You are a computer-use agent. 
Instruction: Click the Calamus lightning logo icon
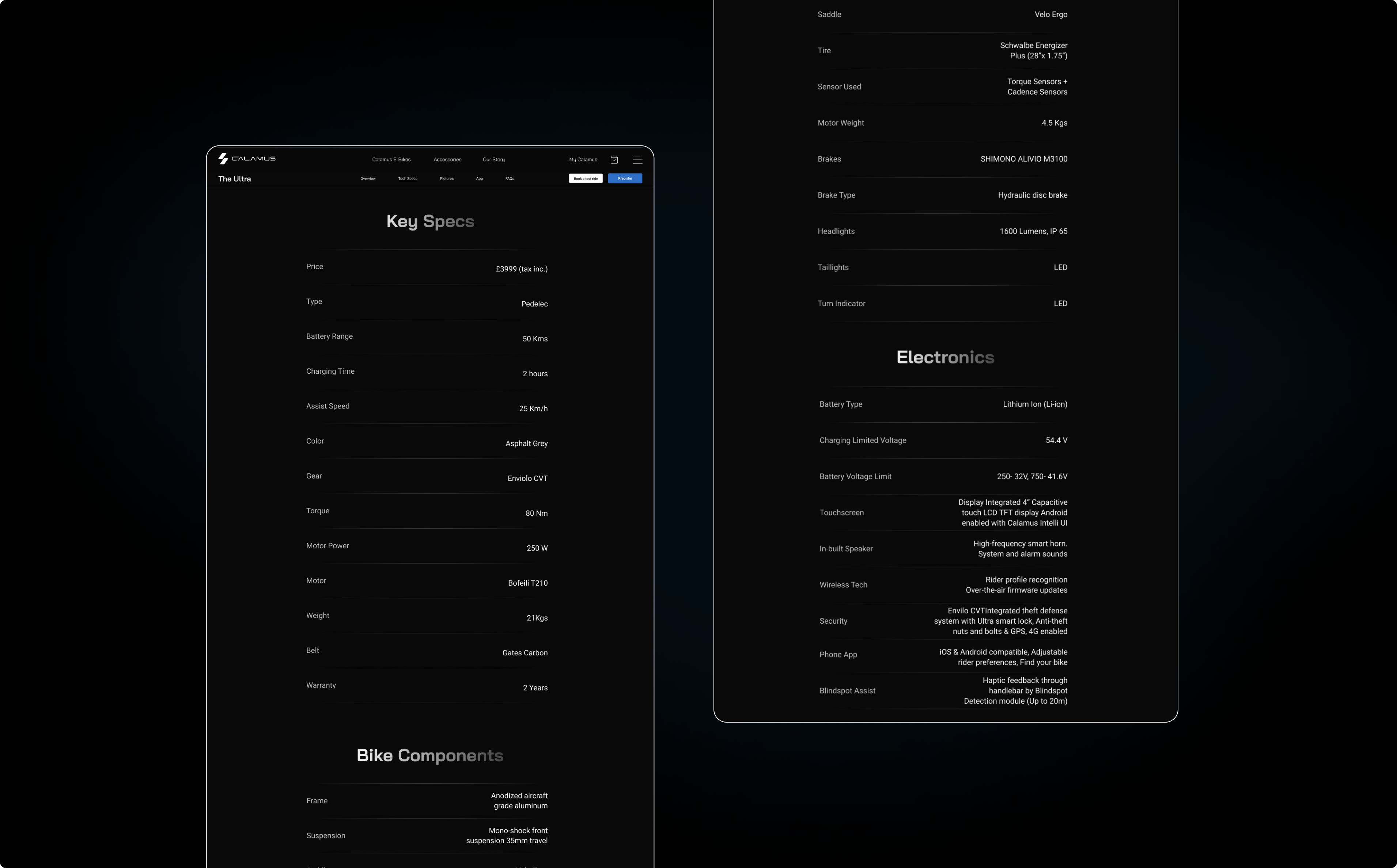click(x=223, y=159)
